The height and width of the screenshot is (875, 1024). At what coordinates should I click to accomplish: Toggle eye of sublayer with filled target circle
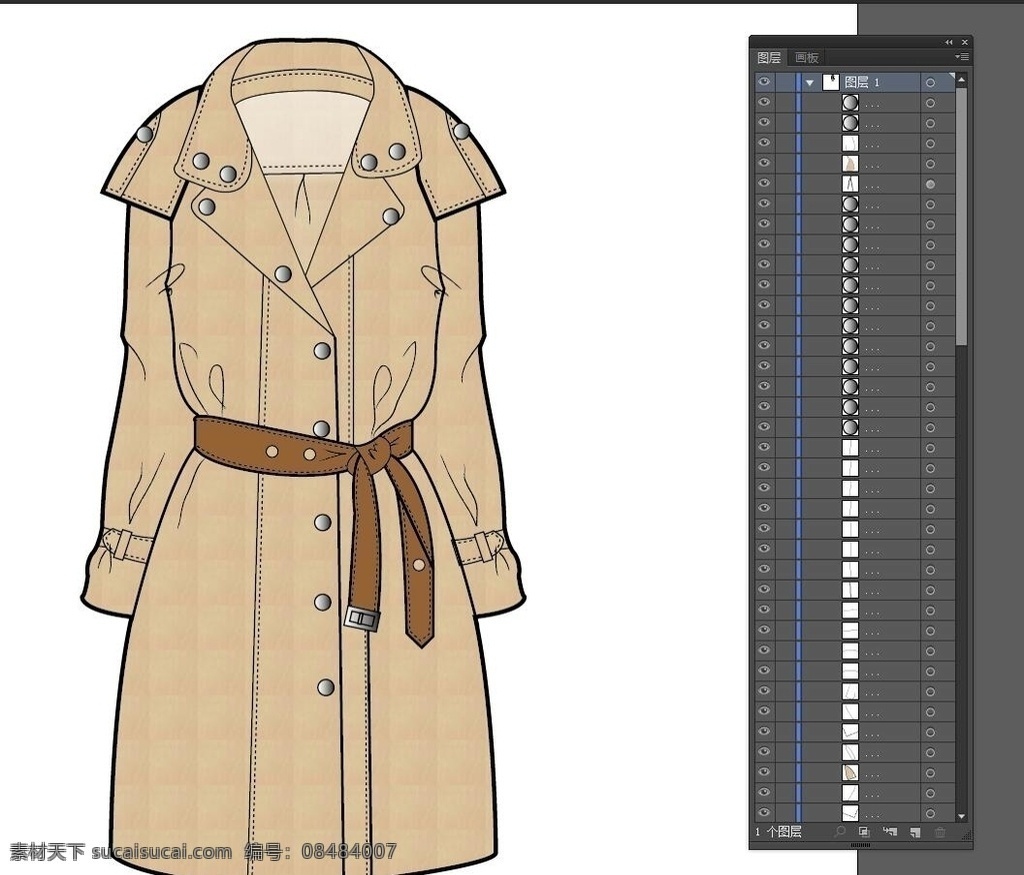point(764,183)
